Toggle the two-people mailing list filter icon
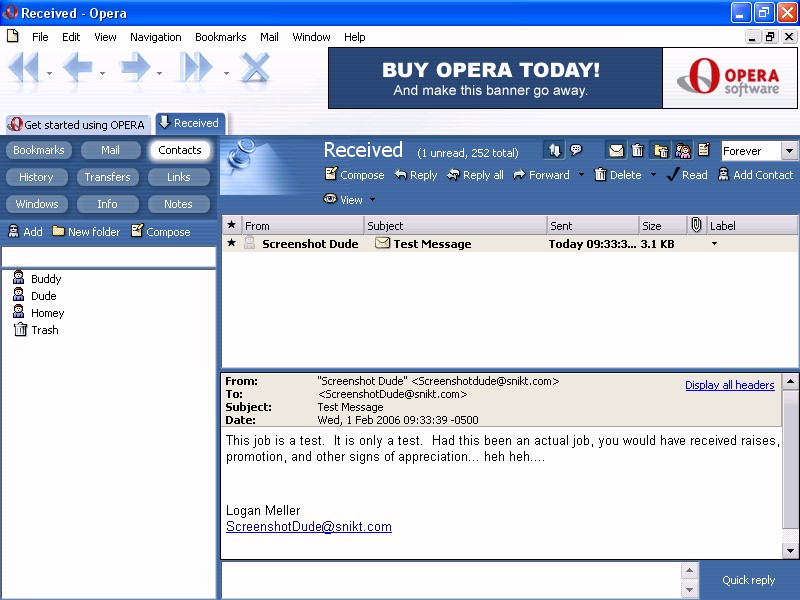This screenshot has height=600, width=800. click(683, 151)
